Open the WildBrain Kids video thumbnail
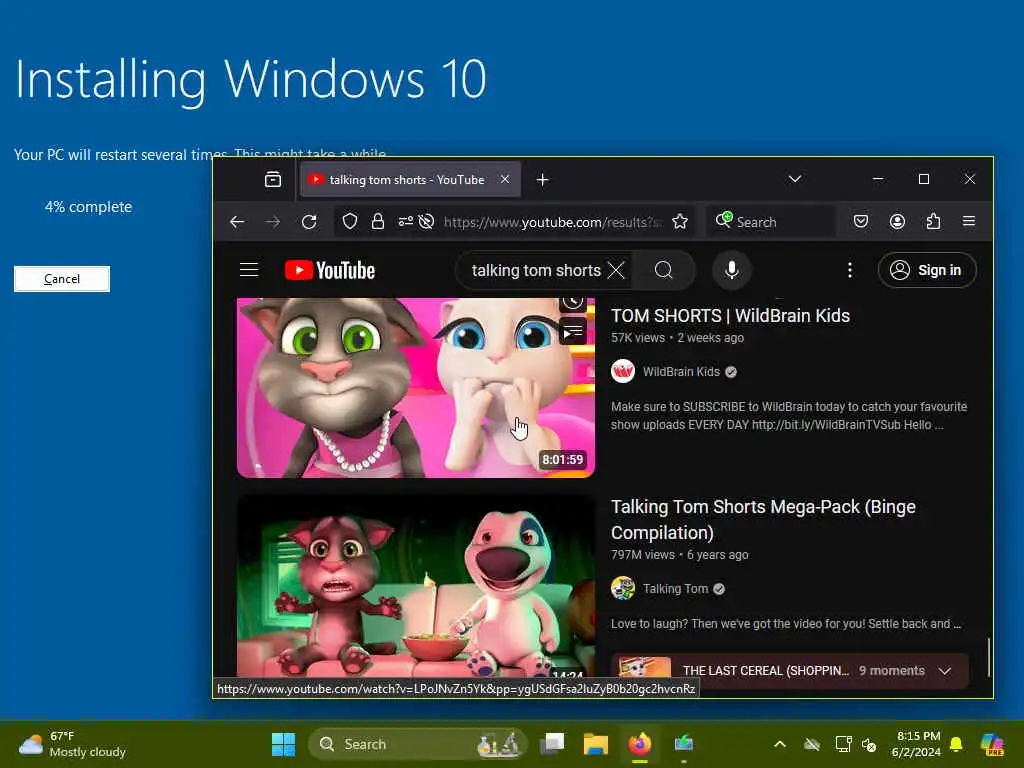The width and height of the screenshot is (1024, 768). (x=415, y=388)
